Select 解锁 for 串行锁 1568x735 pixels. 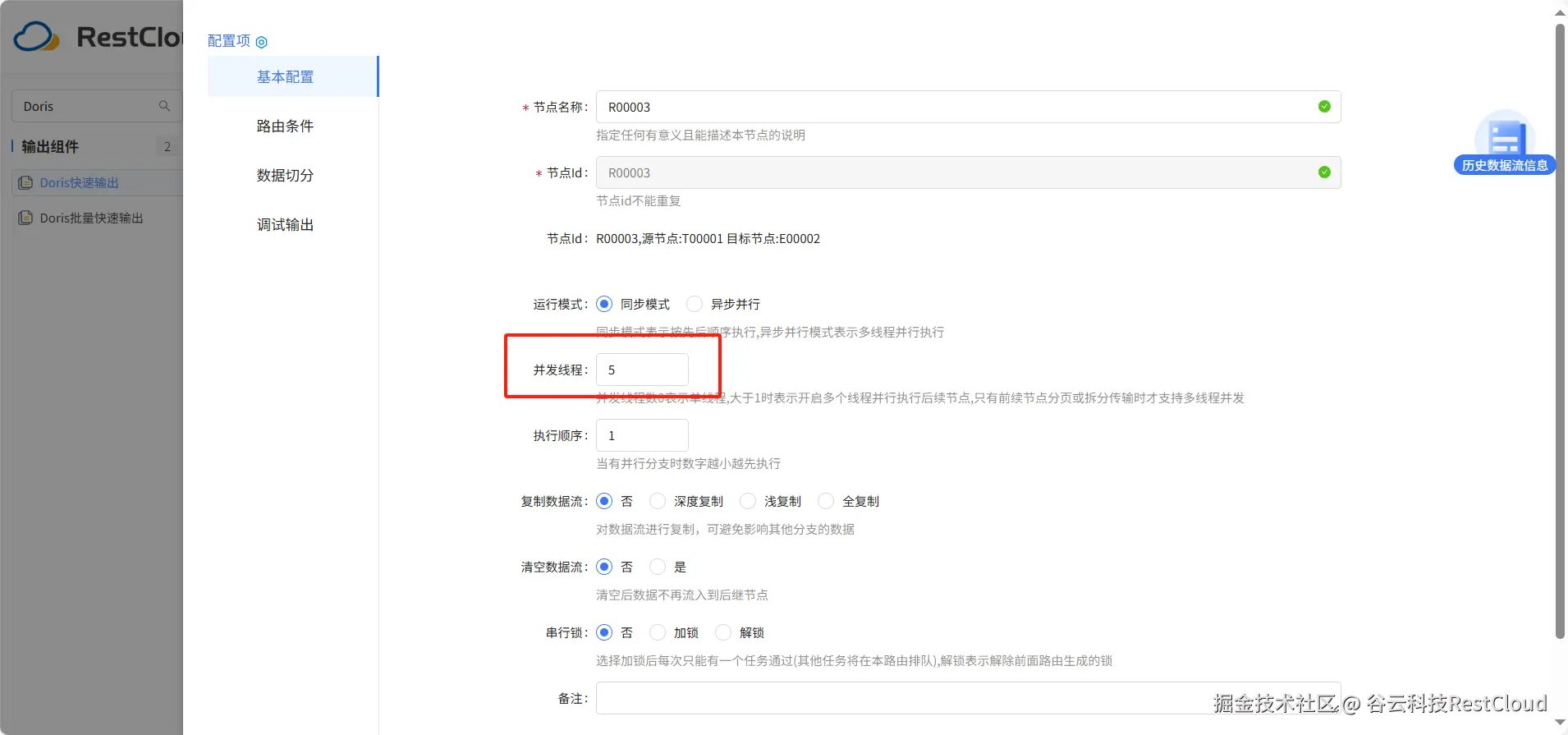click(x=723, y=632)
